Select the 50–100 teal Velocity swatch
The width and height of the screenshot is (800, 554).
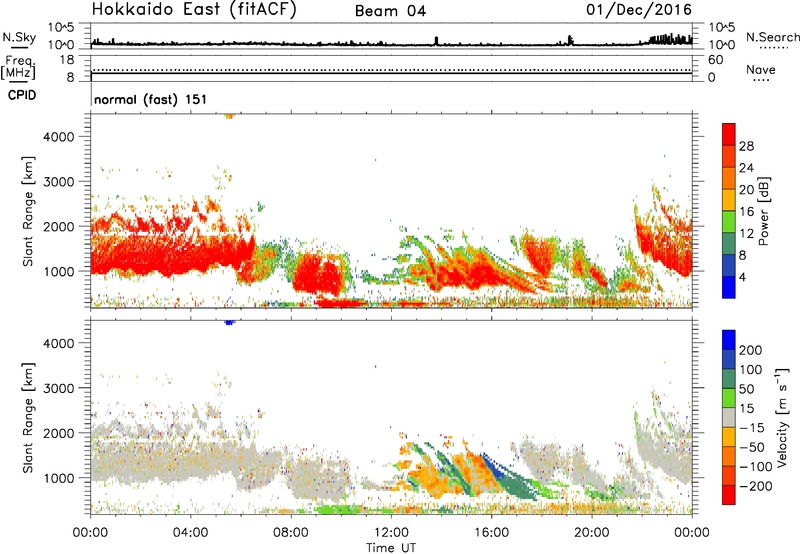729,379
